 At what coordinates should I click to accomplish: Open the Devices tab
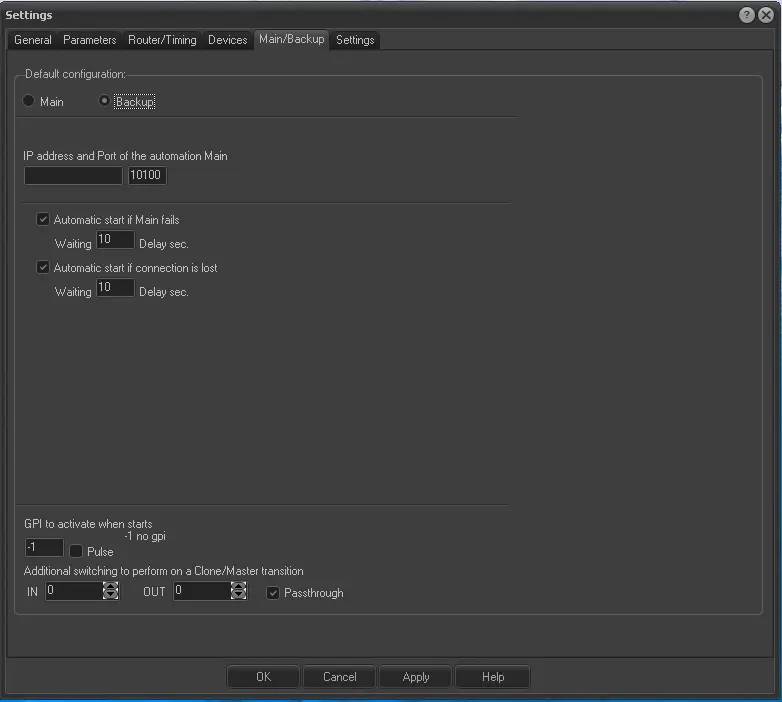pyautogui.click(x=227, y=40)
